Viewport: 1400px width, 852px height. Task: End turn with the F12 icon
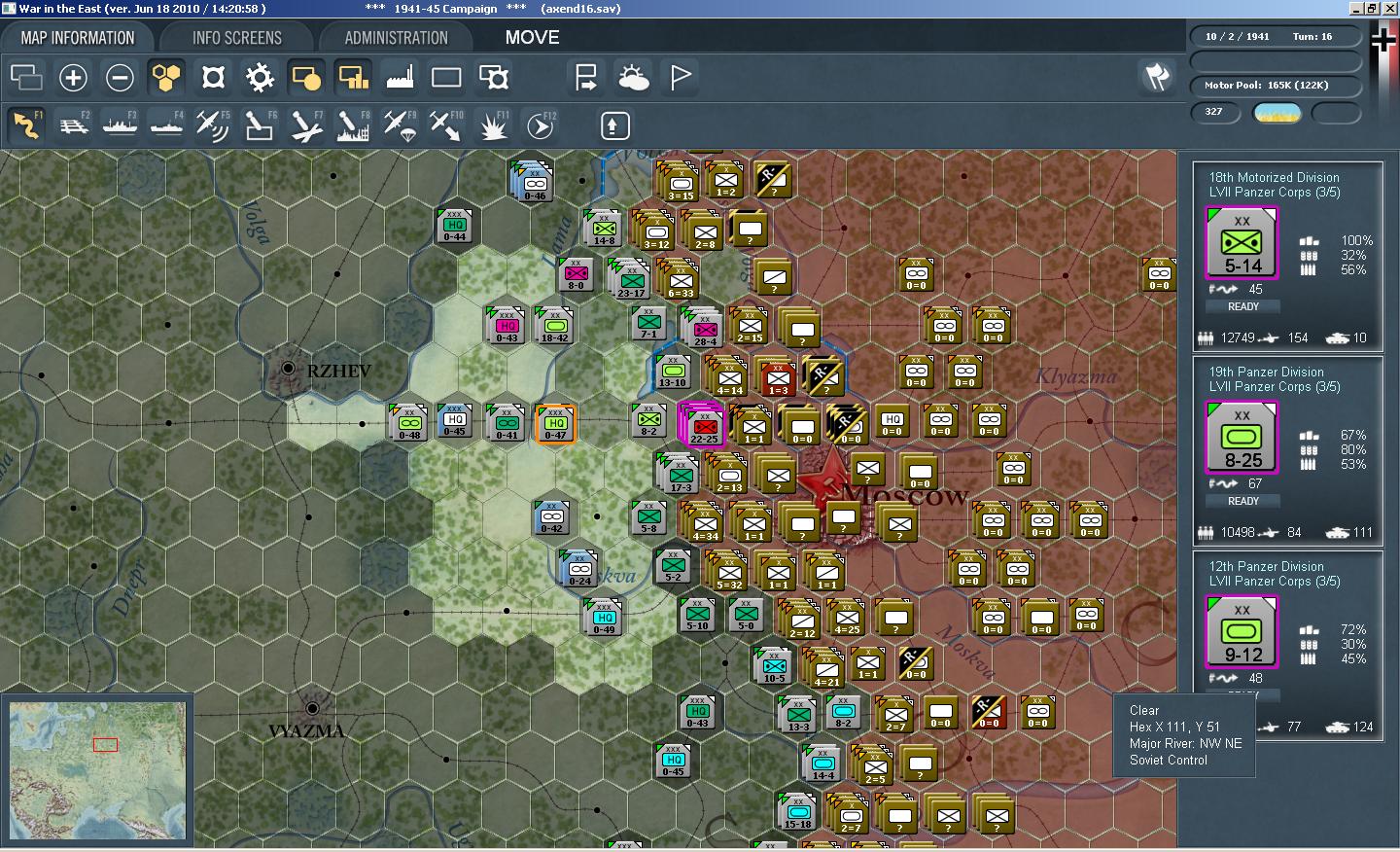click(x=540, y=125)
